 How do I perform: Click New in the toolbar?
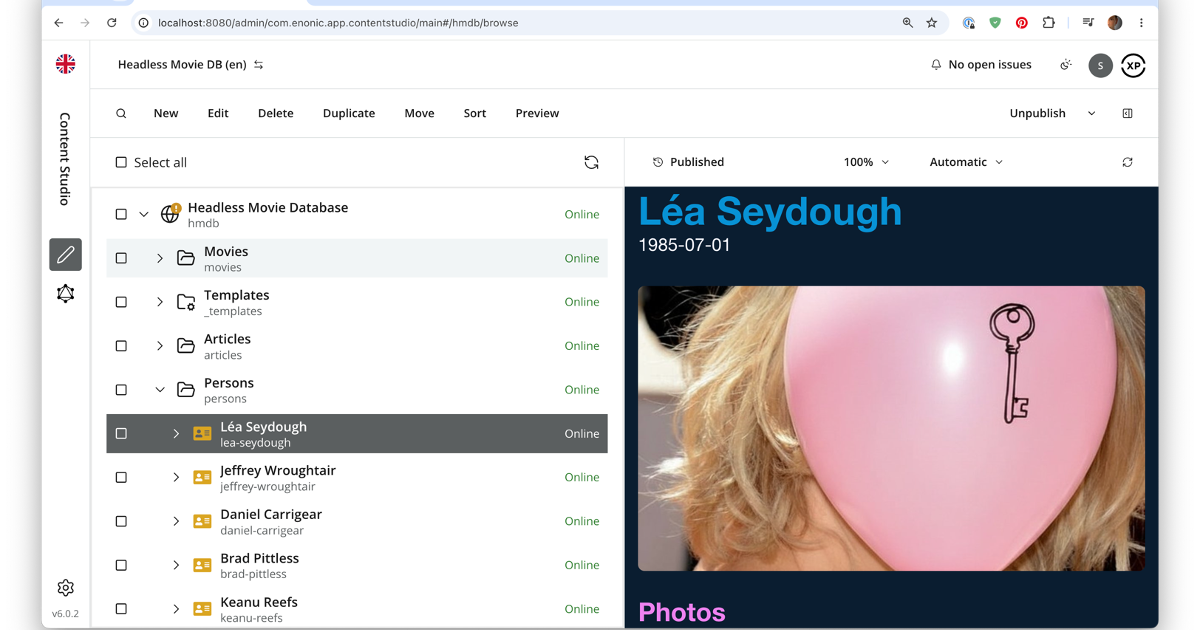[166, 113]
